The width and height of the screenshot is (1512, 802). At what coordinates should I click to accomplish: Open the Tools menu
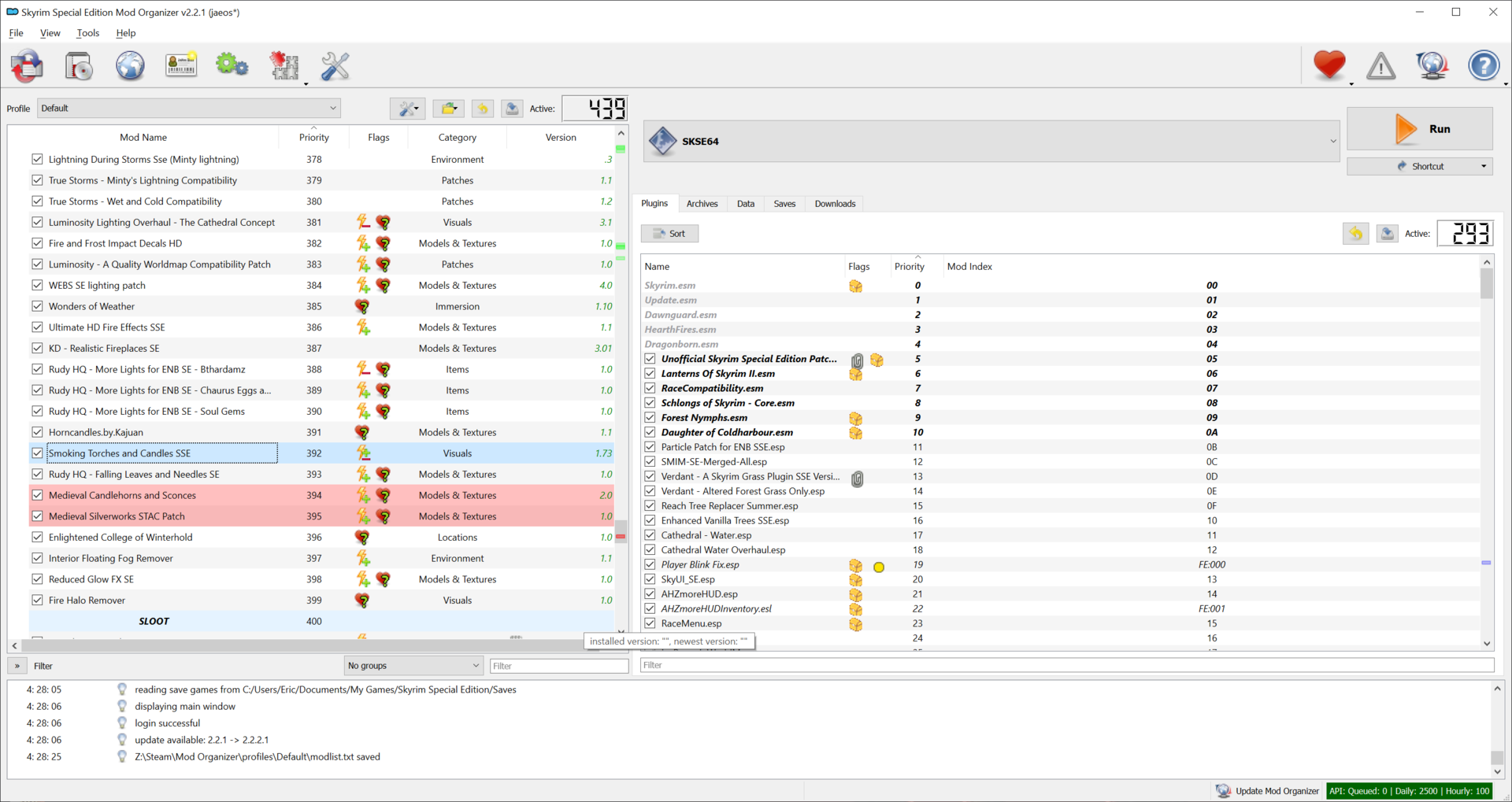[x=88, y=33]
